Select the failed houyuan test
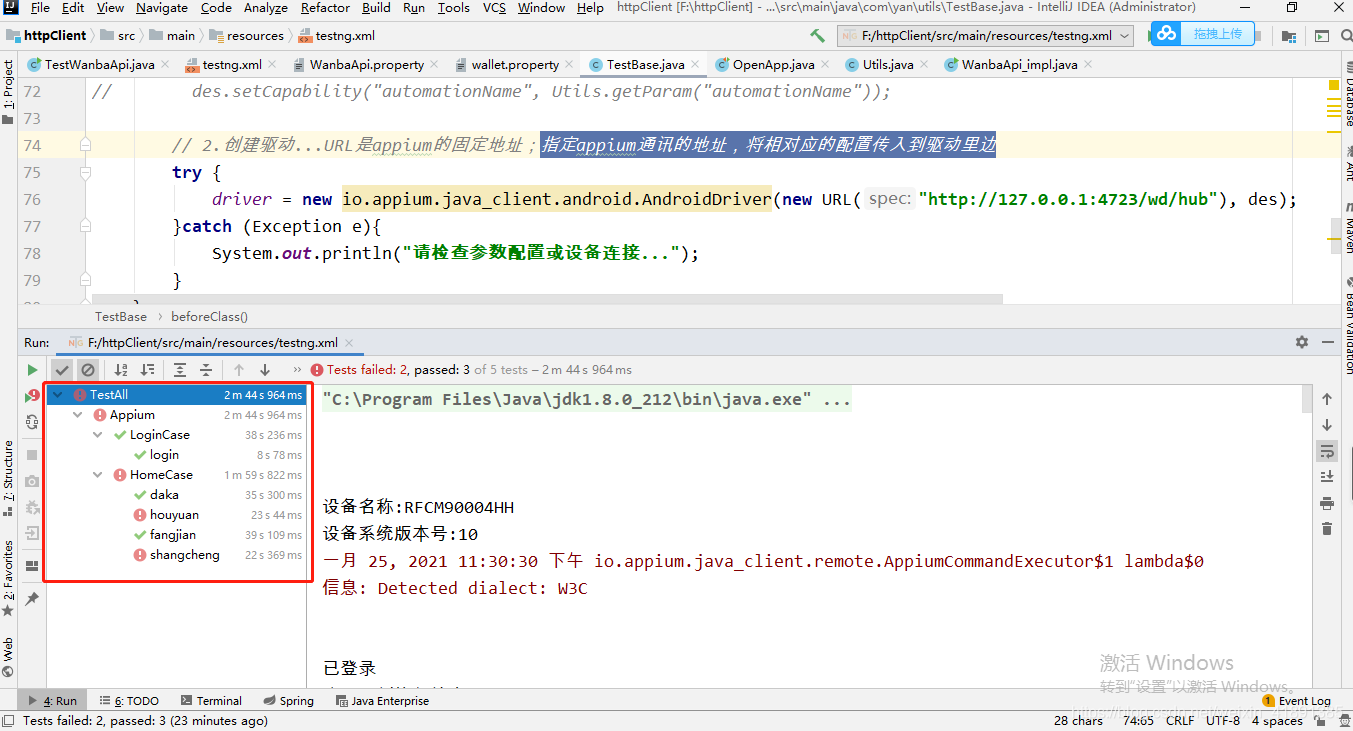Screen dimensions: 1353x731 (174, 515)
